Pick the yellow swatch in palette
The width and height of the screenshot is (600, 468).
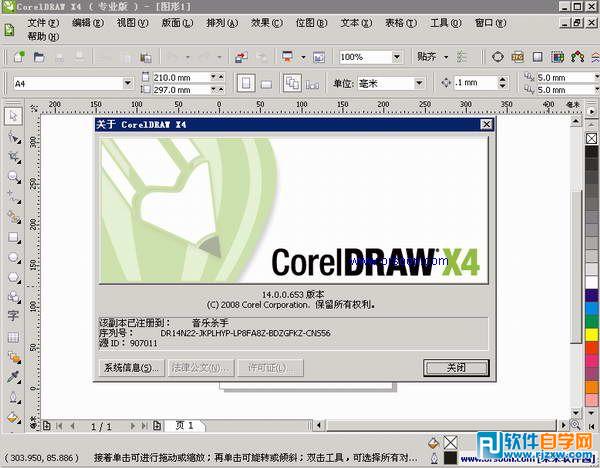pyautogui.click(x=592, y=334)
